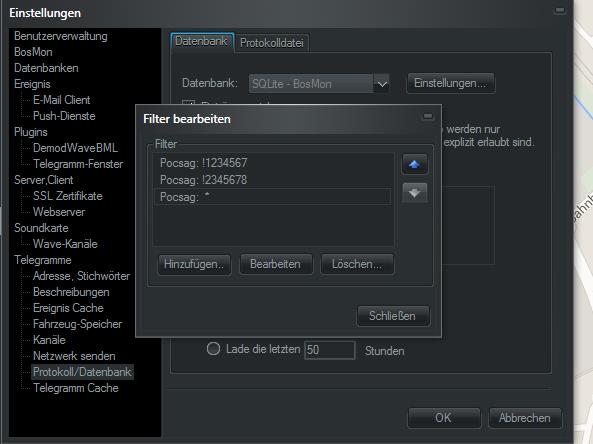Select the SQLite - BosMon combo box
This screenshot has width=593, height=444.
pos(319,84)
